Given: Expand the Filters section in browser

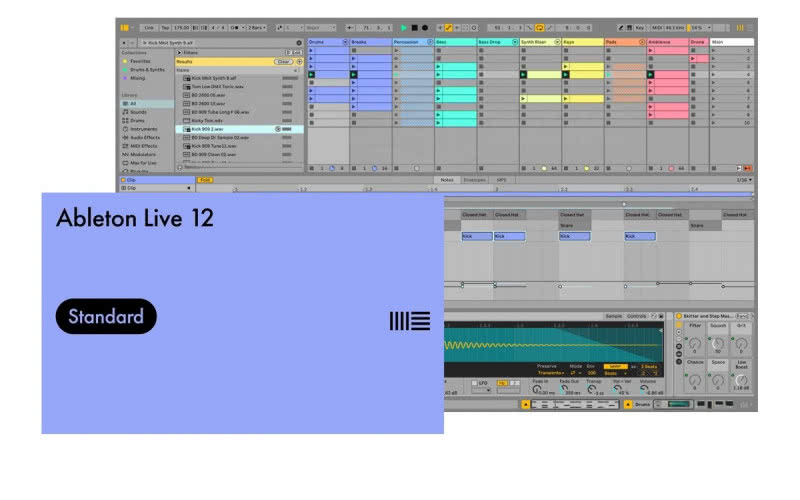Looking at the screenshot, I should [179, 53].
